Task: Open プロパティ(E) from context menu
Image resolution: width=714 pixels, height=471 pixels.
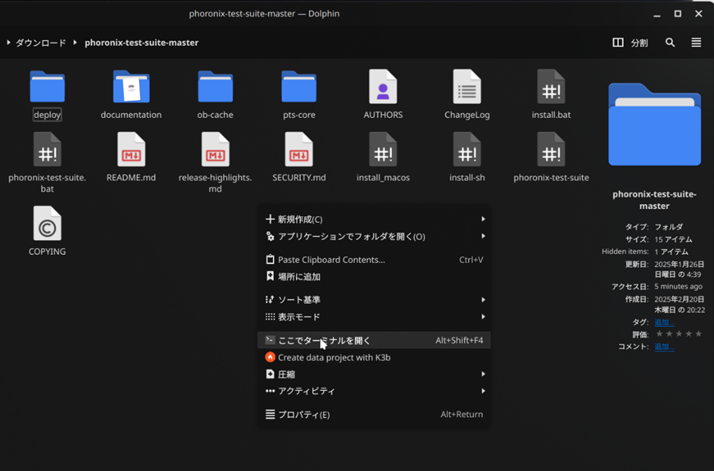Action: [374, 415]
